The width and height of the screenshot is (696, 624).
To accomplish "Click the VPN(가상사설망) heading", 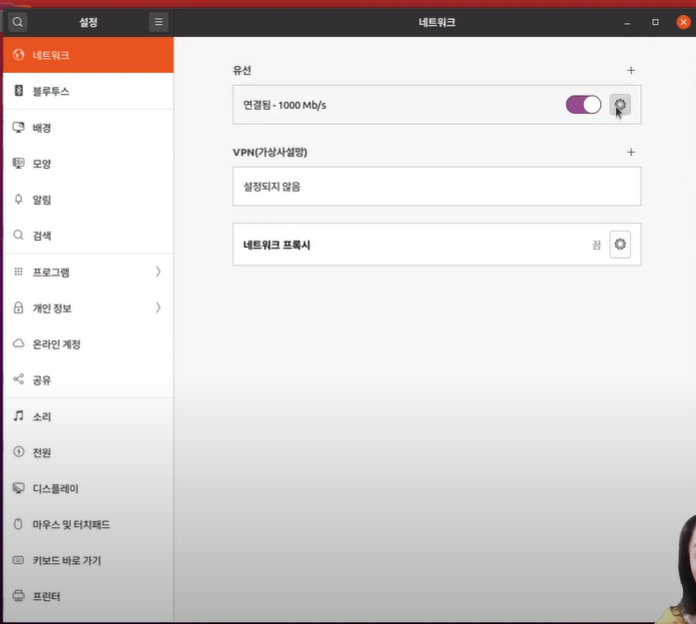I will click(270, 152).
